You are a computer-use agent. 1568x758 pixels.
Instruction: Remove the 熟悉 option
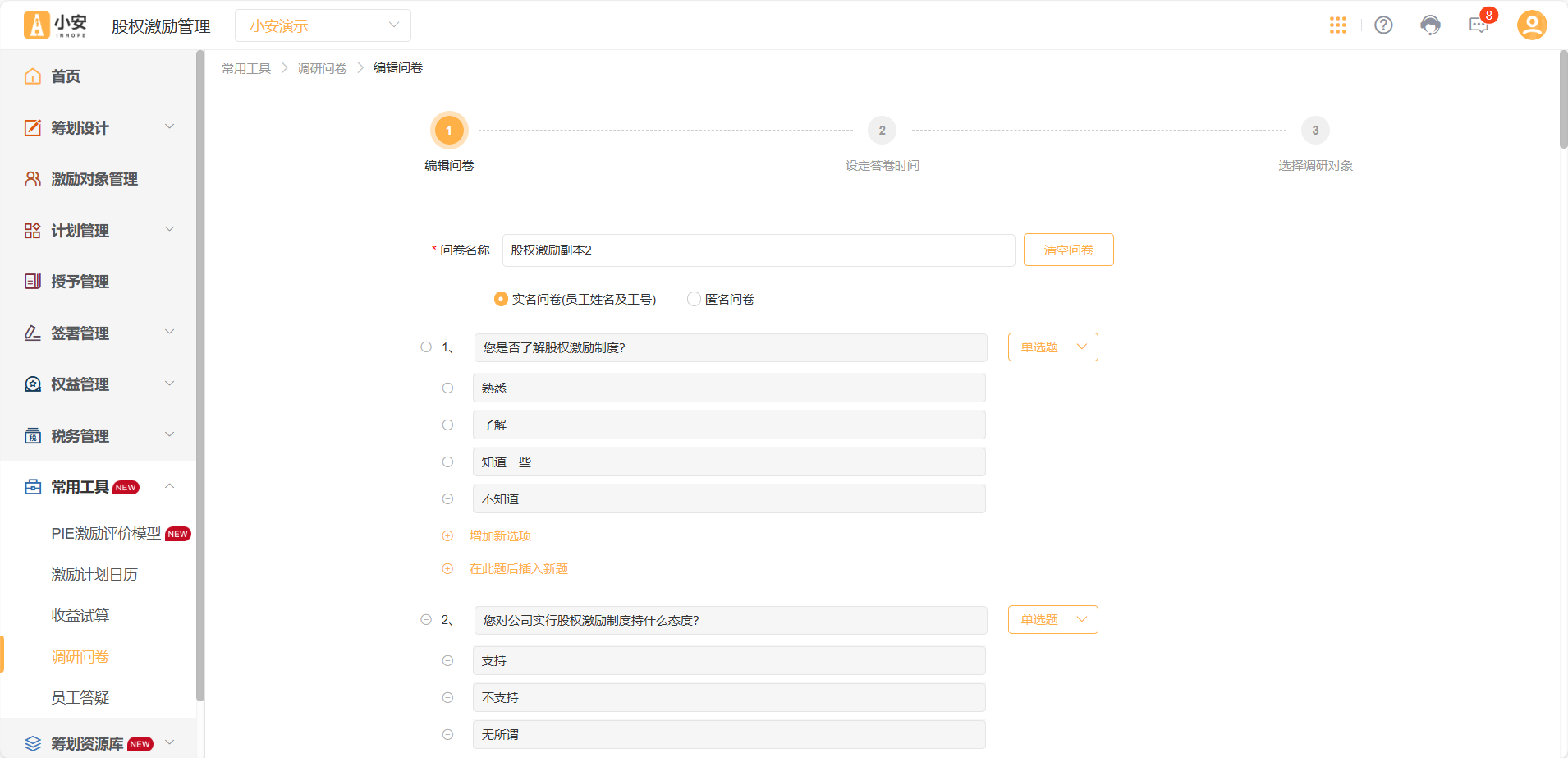click(447, 388)
